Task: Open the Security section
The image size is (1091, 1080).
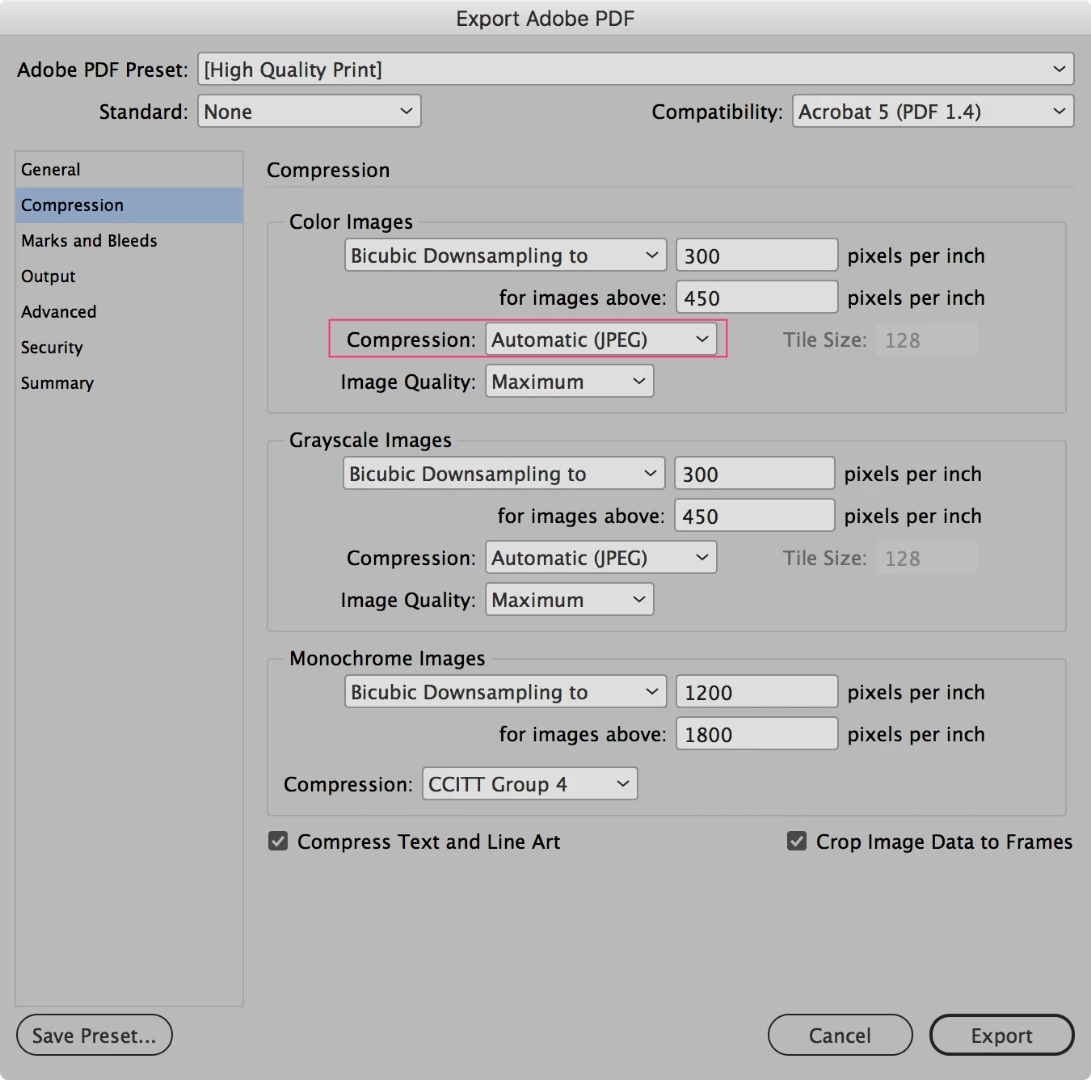Action: pyautogui.click(x=129, y=347)
